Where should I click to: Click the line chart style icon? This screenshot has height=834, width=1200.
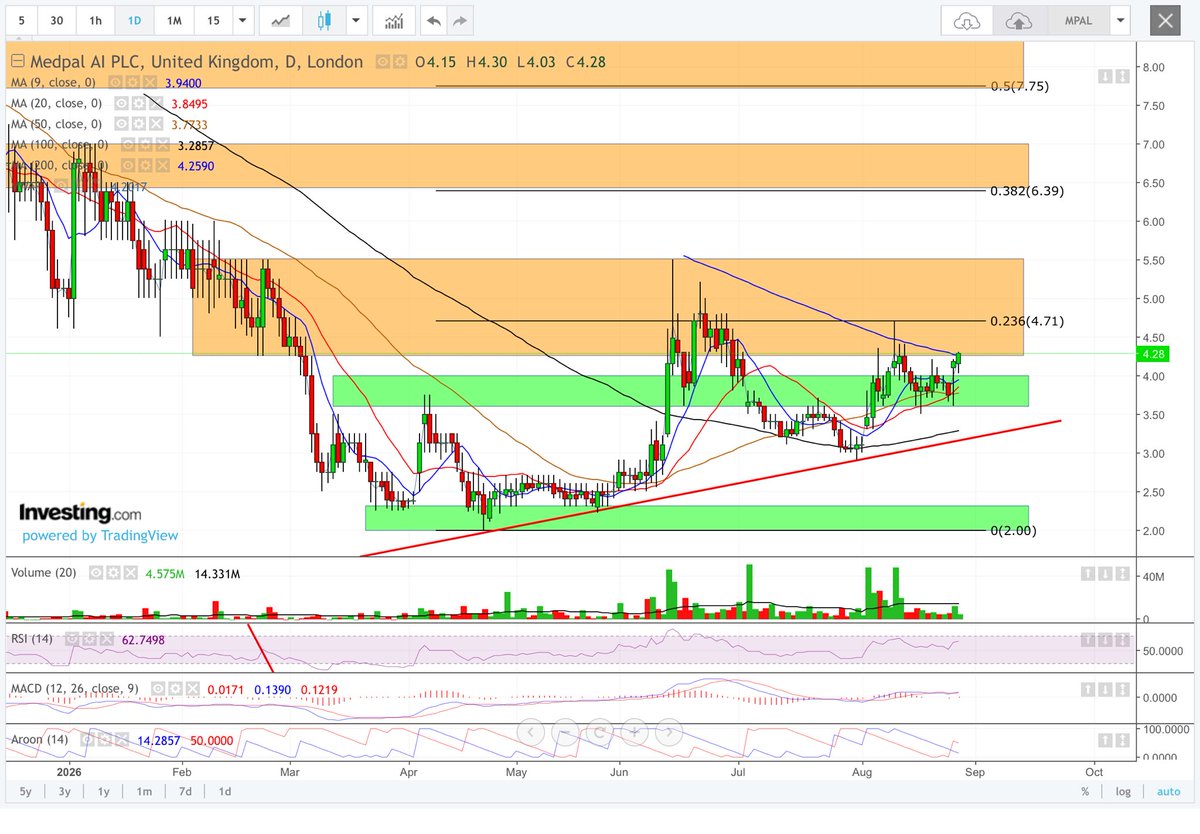click(x=282, y=20)
